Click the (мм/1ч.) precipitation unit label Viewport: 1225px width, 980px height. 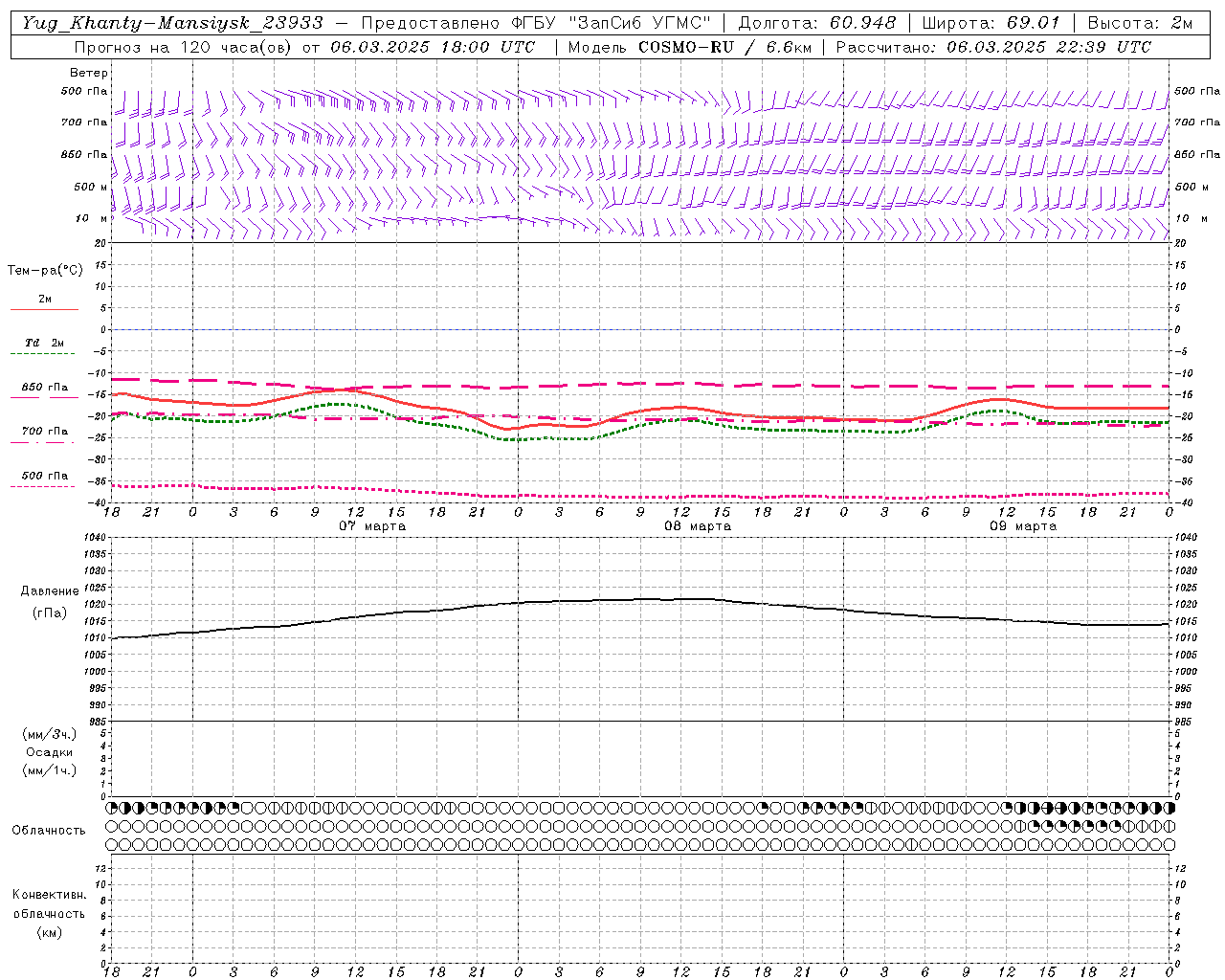[50, 770]
